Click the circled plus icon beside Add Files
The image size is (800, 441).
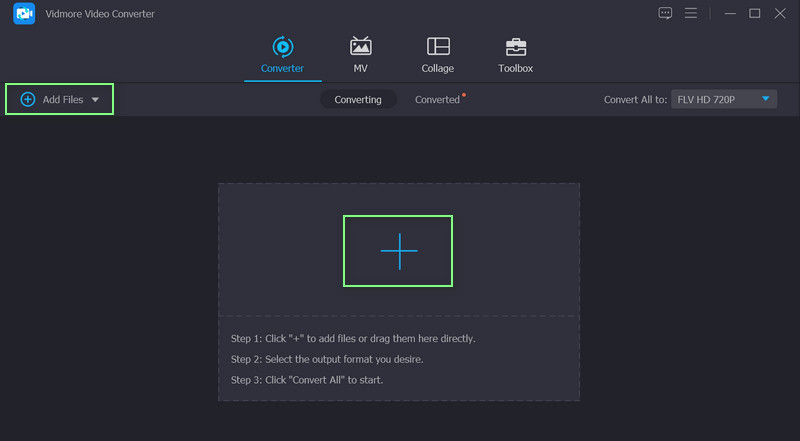pos(27,99)
